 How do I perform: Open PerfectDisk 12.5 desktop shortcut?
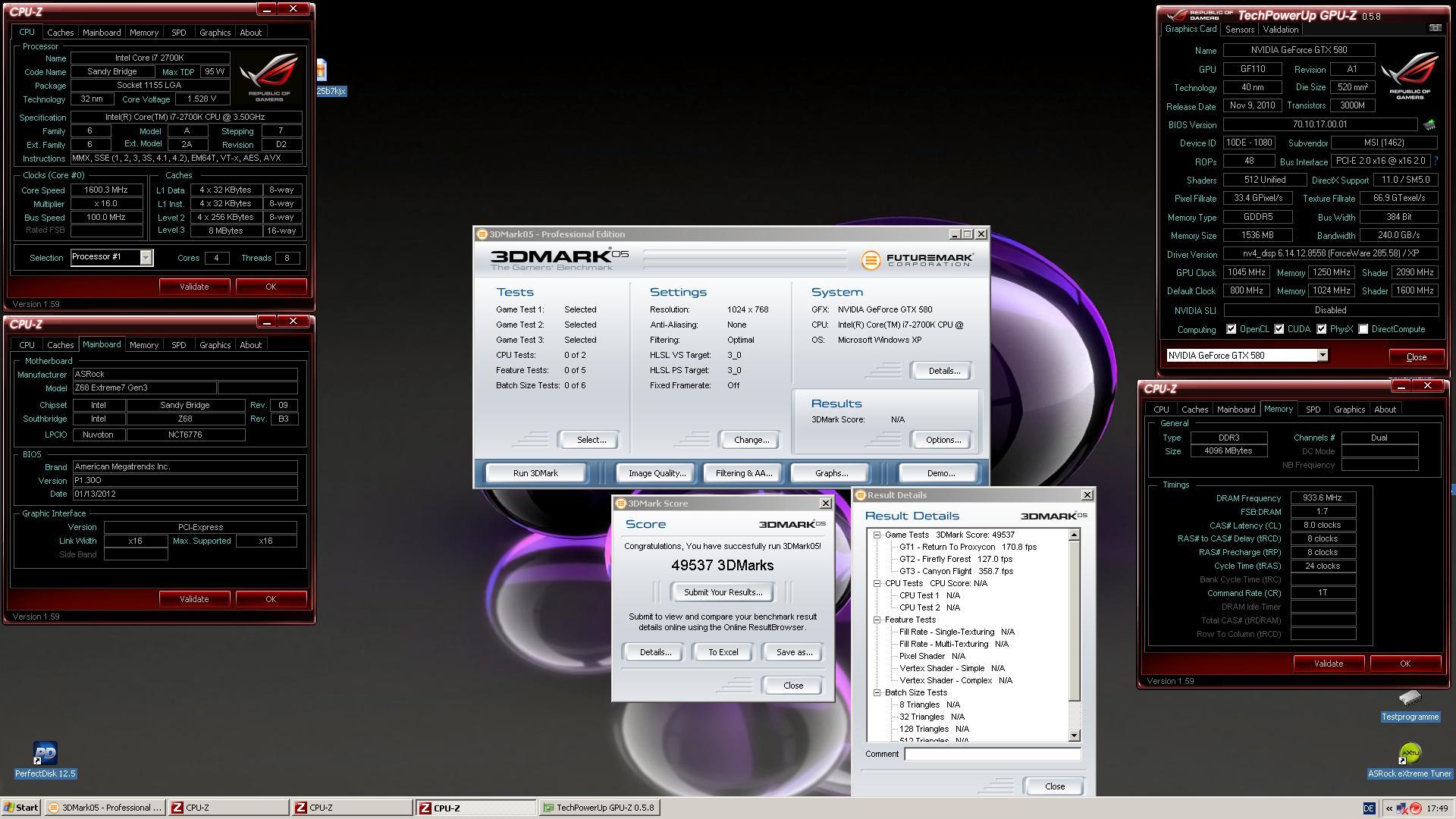pyautogui.click(x=45, y=759)
